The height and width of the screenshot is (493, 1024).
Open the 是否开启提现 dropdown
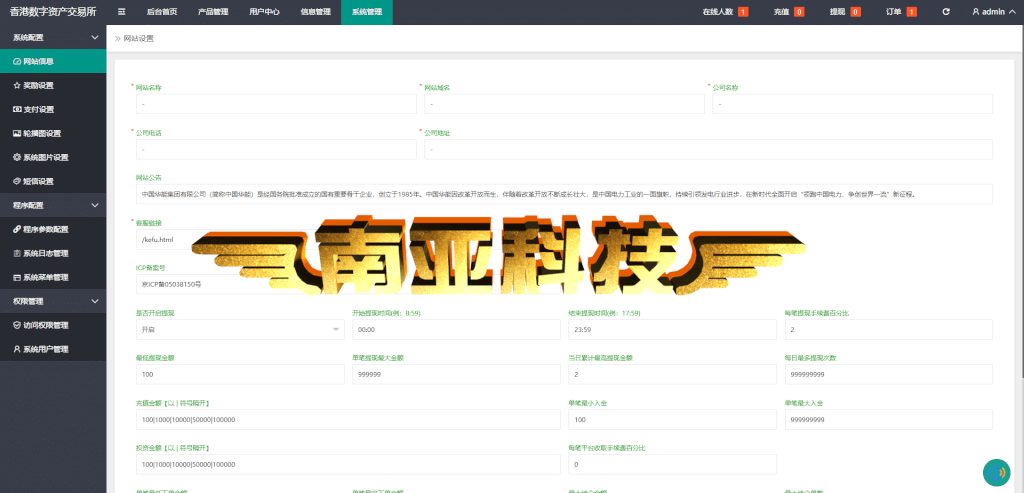(240, 330)
